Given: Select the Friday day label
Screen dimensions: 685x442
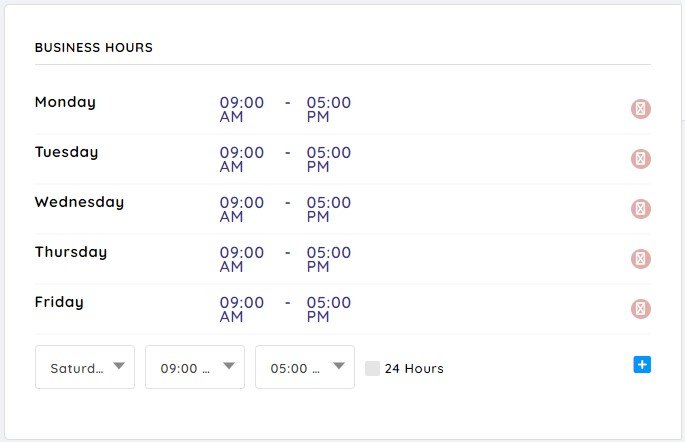Looking at the screenshot, I should coord(59,302).
